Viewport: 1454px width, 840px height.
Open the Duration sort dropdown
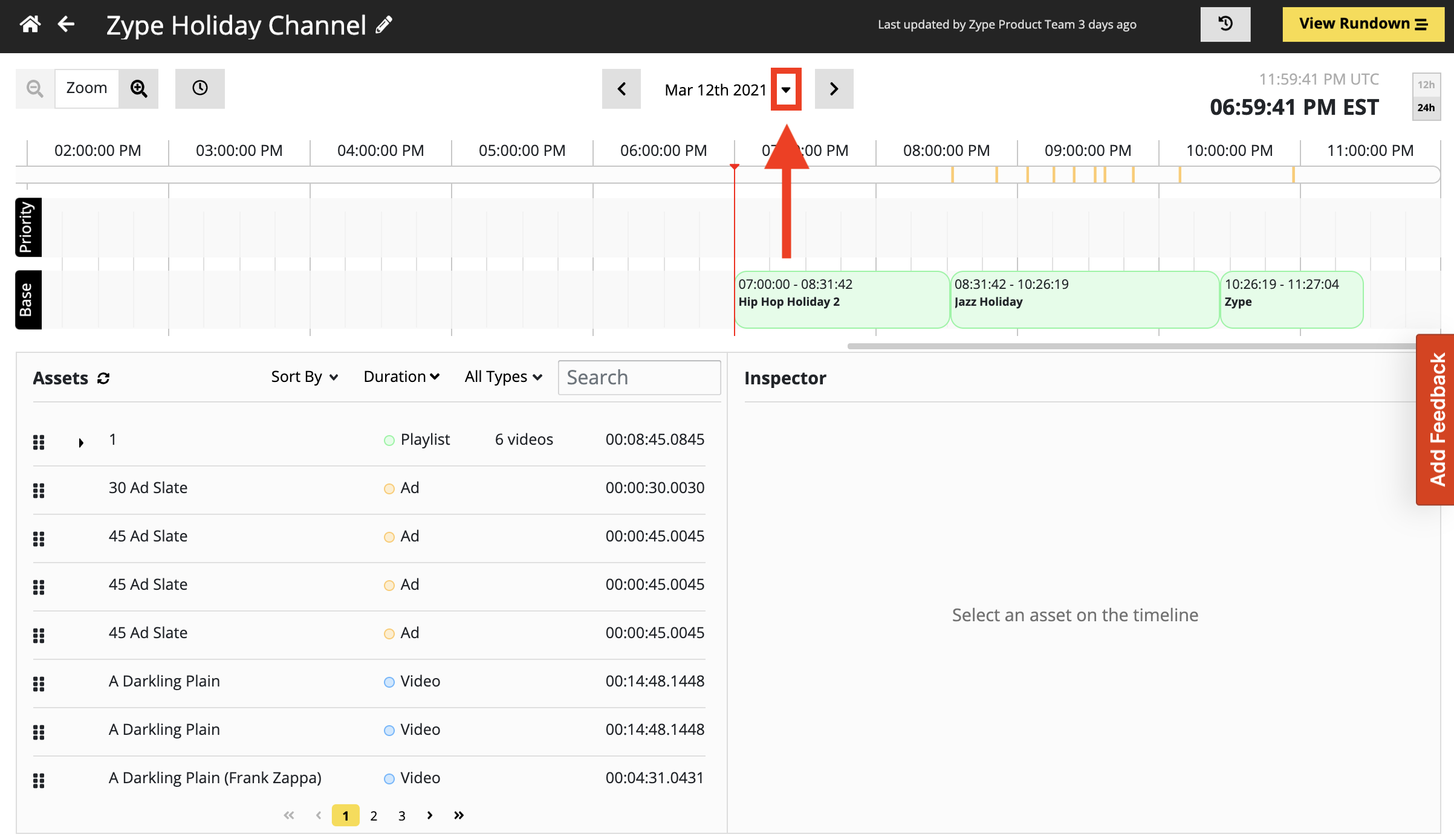point(401,377)
